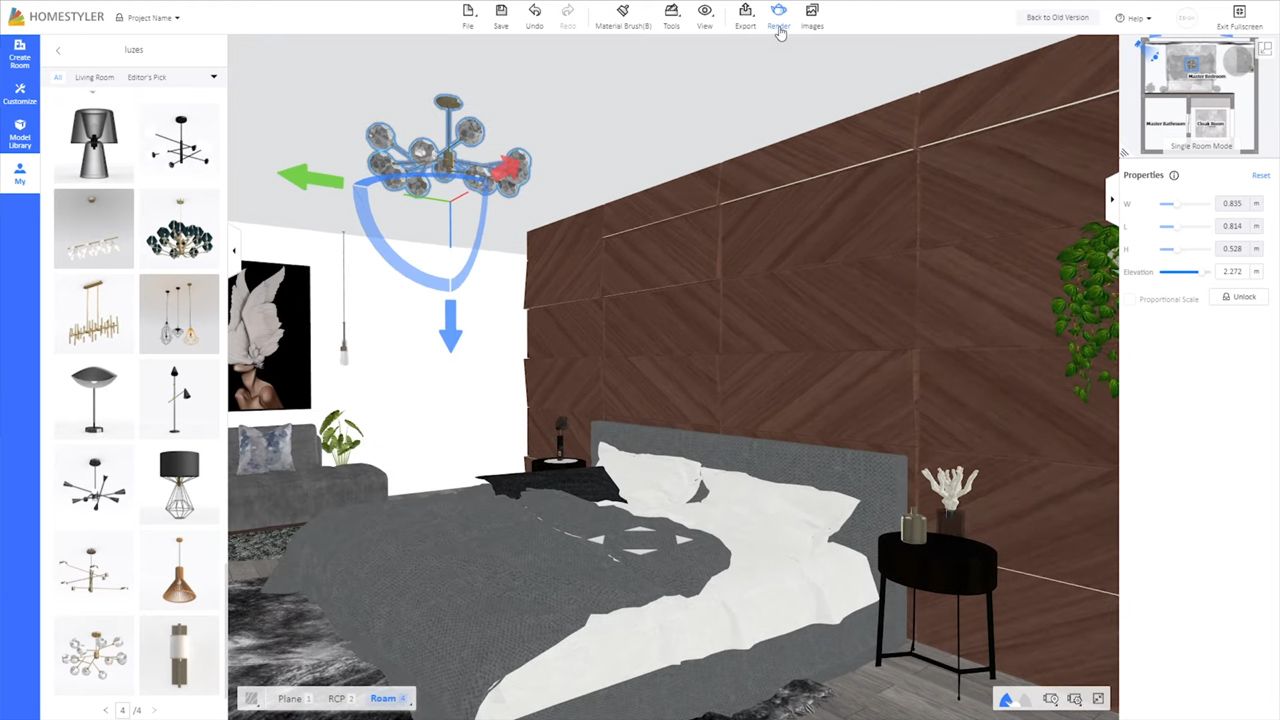The height and width of the screenshot is (720, 1280).
Task: Click the L value field 0.814
Action: [x=1233, y=226]
